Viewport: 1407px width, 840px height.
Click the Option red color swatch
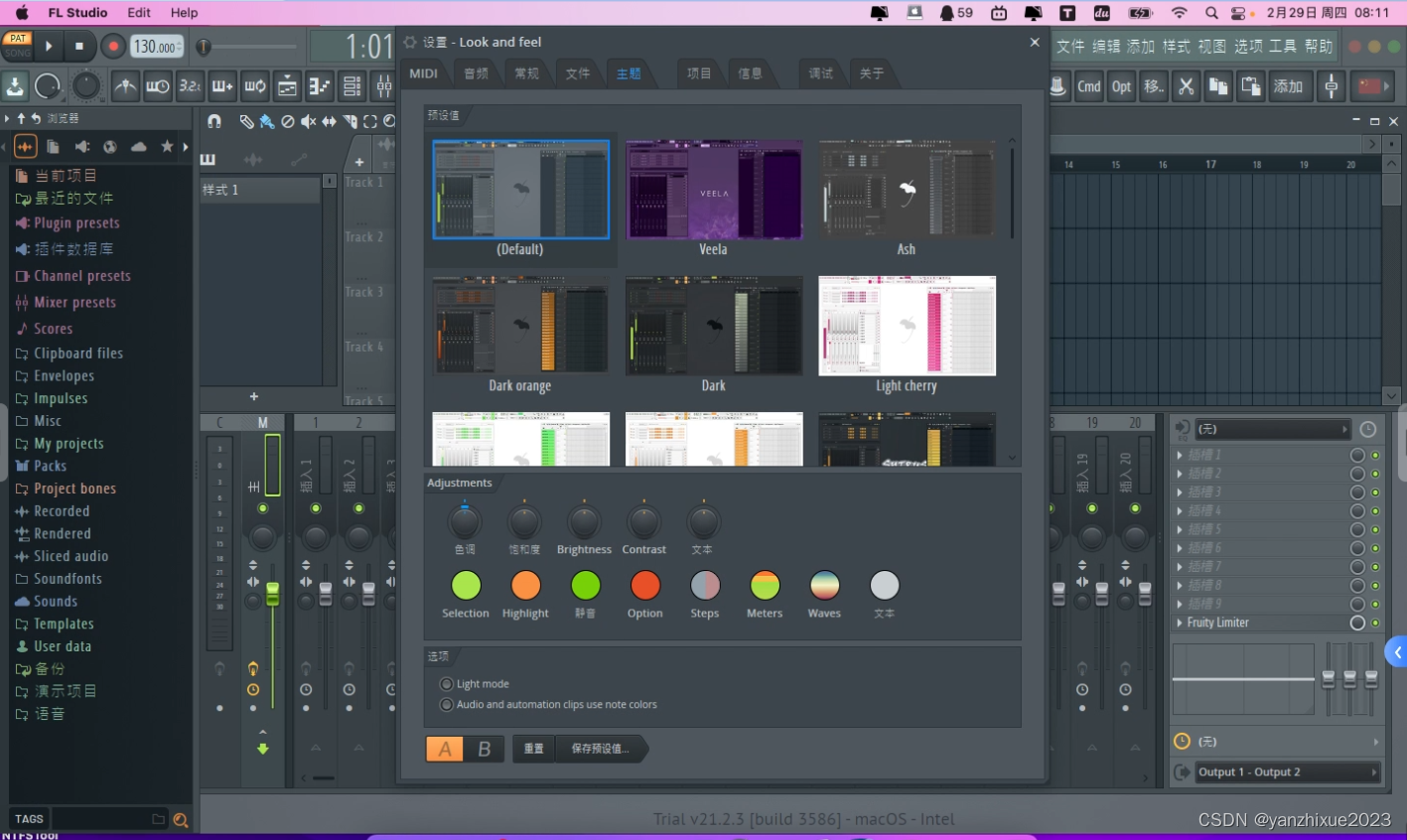pos(645,586)
